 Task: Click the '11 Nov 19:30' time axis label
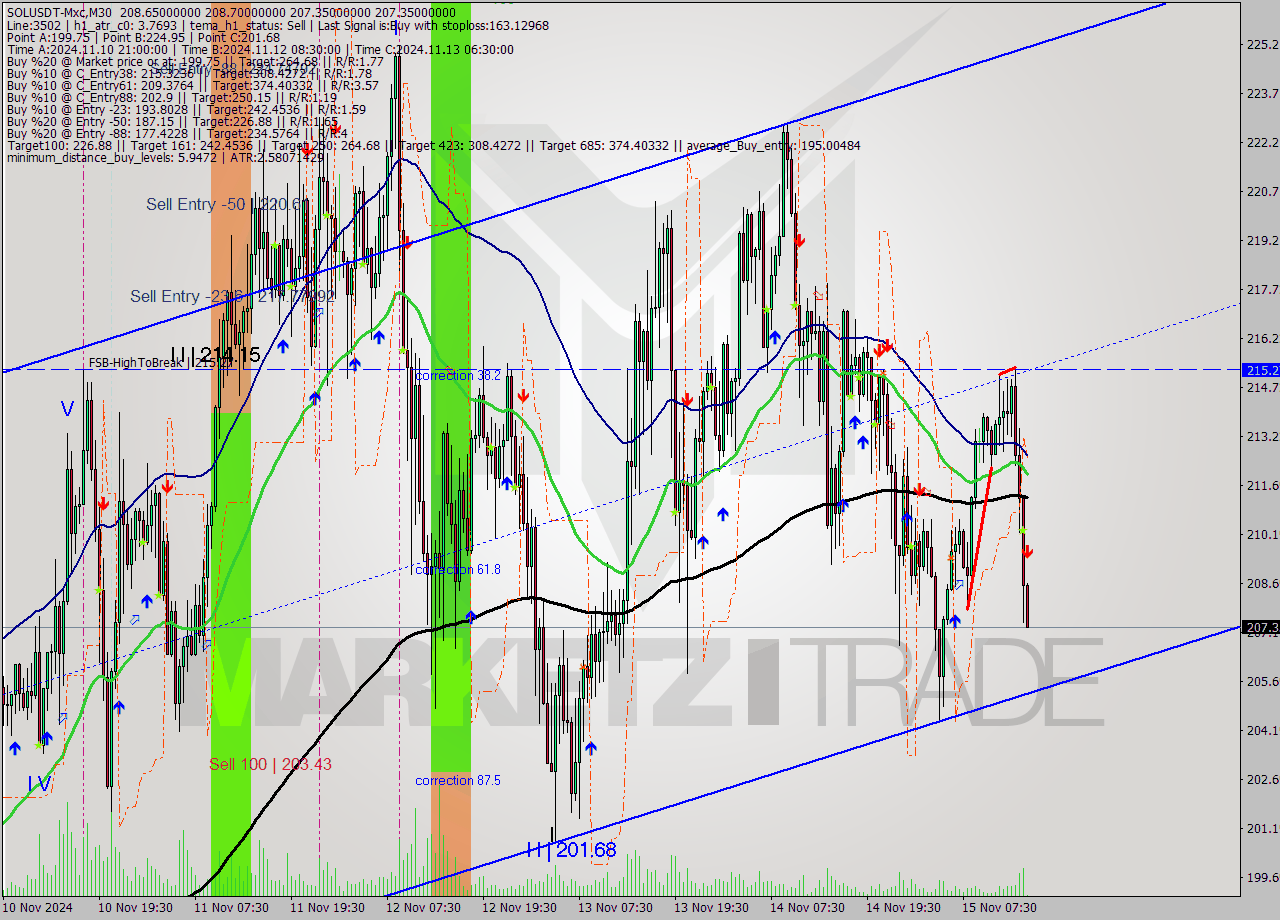coord(327,907)
